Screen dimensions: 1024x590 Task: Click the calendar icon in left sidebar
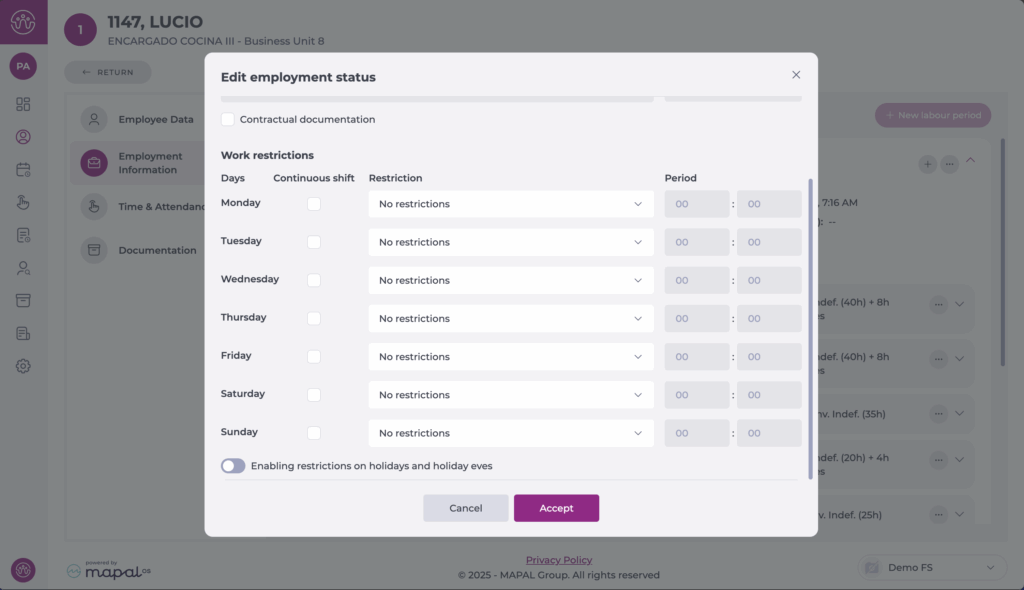coord(23,170)
